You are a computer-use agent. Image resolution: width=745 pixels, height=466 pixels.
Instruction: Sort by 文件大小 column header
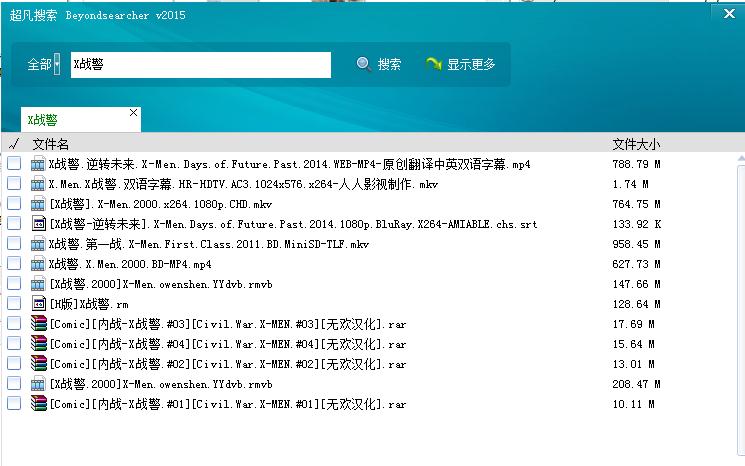(636, 144)
